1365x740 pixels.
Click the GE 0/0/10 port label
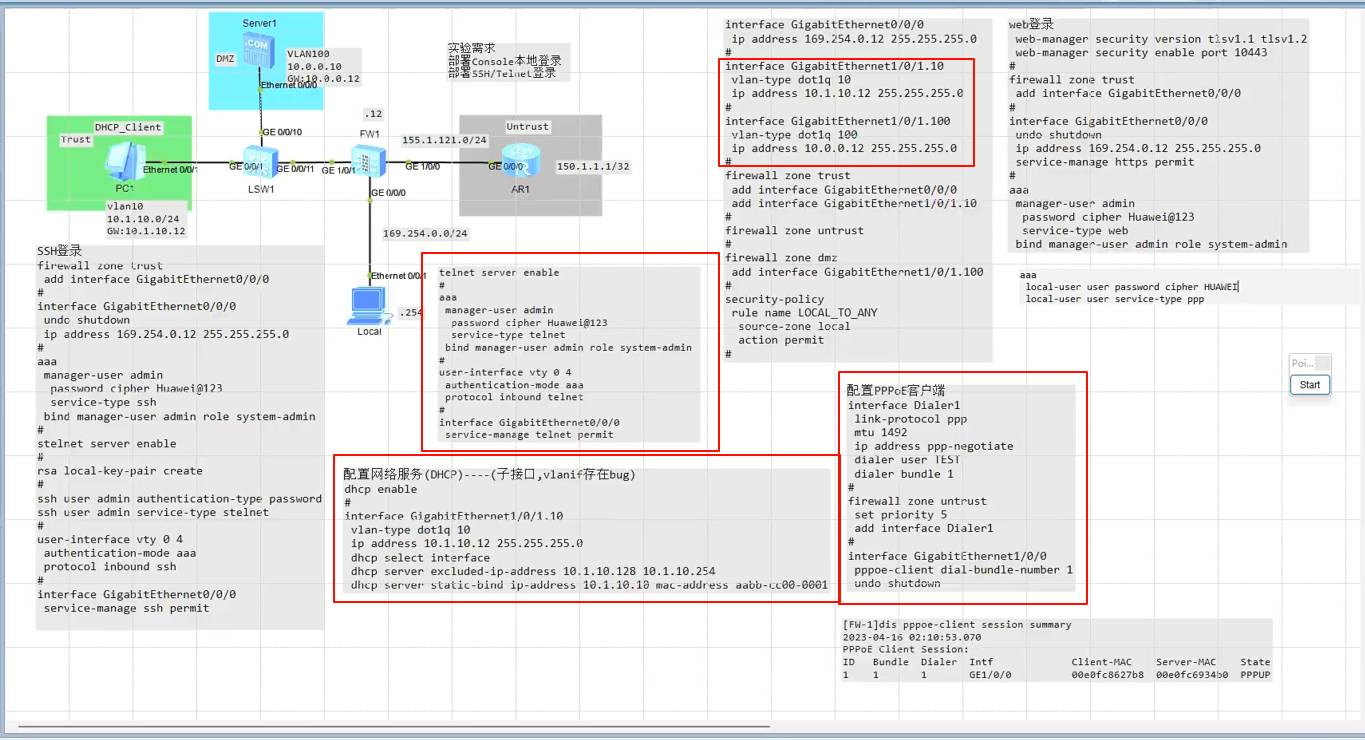(282, 131)
